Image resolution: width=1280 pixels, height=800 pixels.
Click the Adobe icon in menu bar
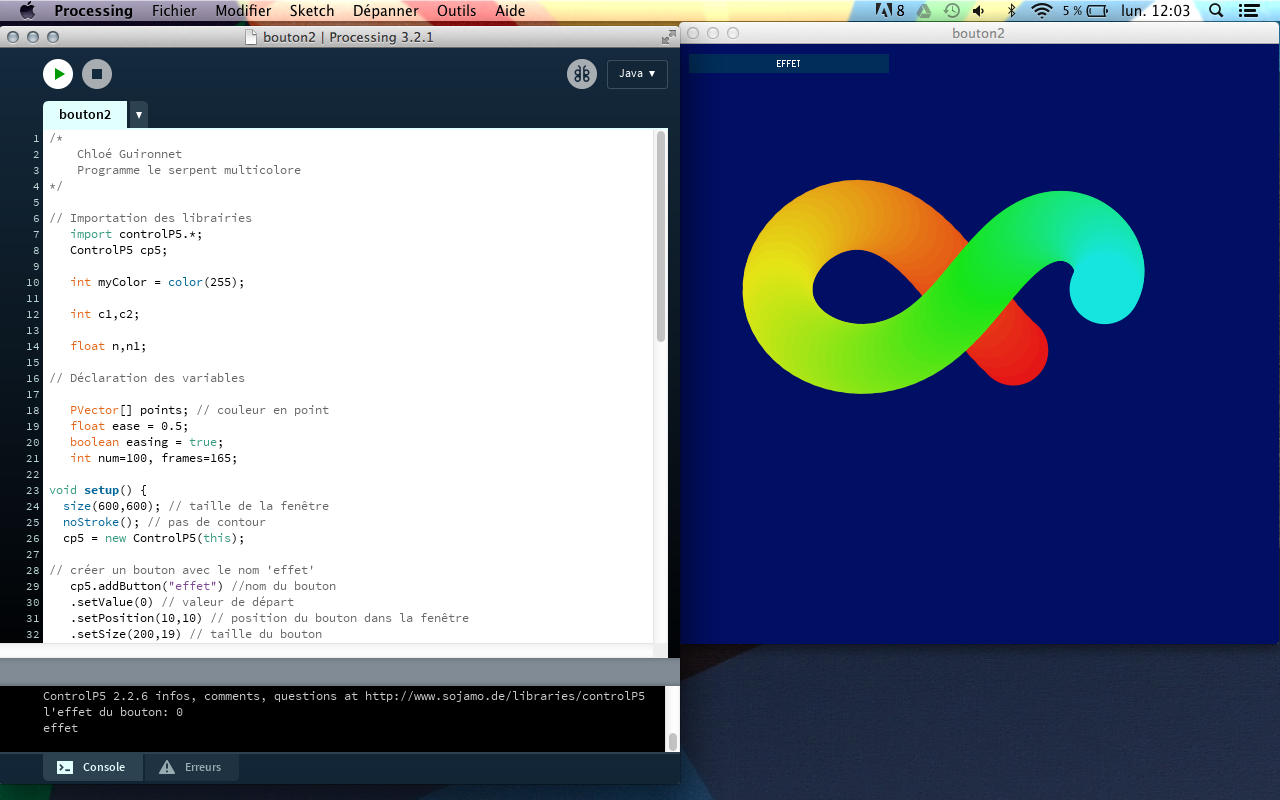click(x=890, y=11)
